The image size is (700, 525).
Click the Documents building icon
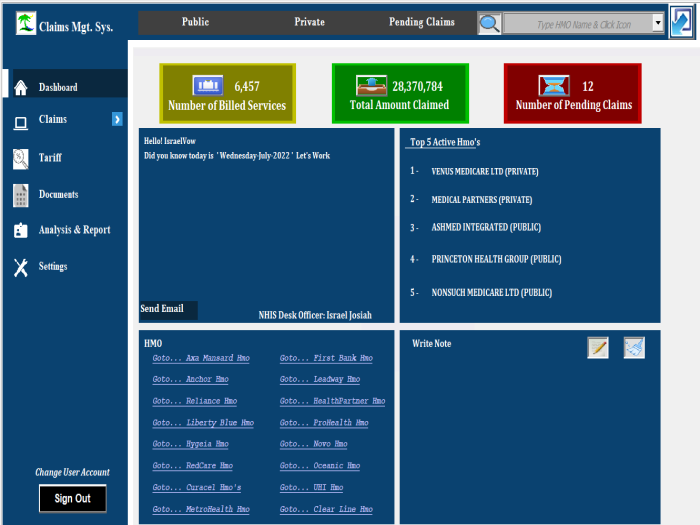click(21, 196)
